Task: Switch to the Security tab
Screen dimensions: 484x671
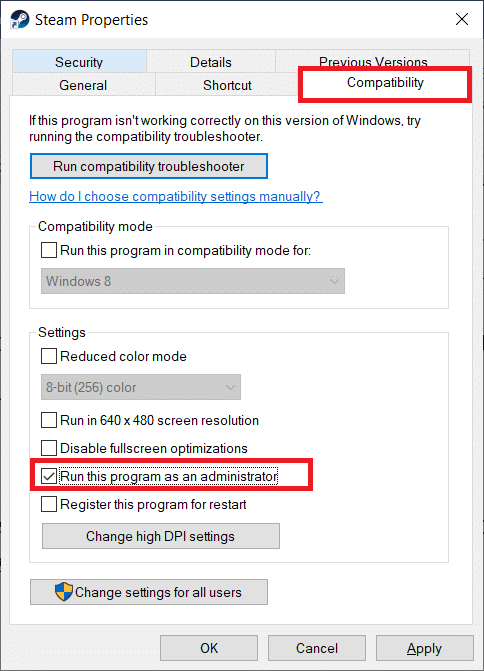Action: [x=79, y=62]
